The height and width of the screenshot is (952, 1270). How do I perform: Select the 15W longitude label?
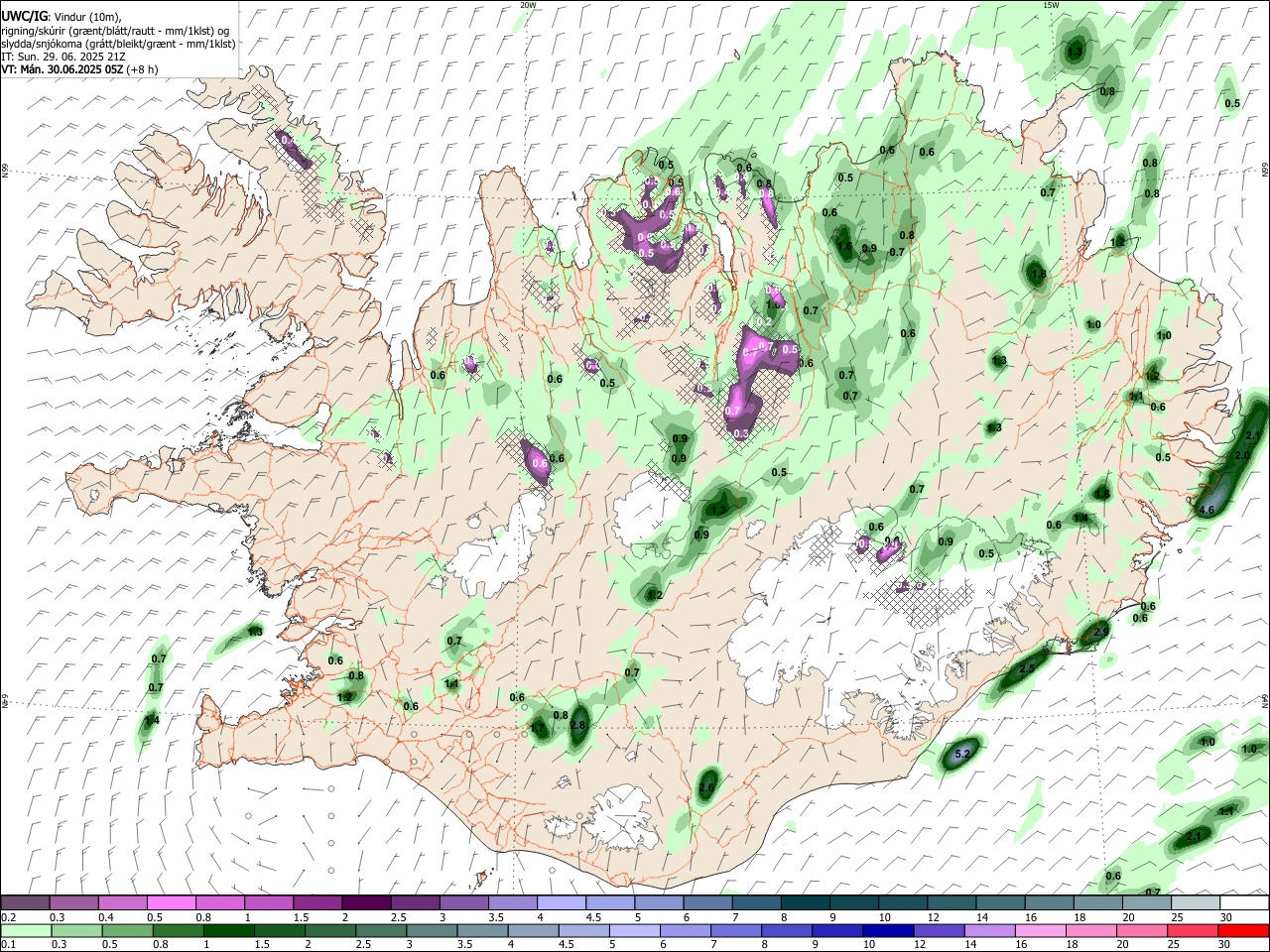coord(1051,5)
